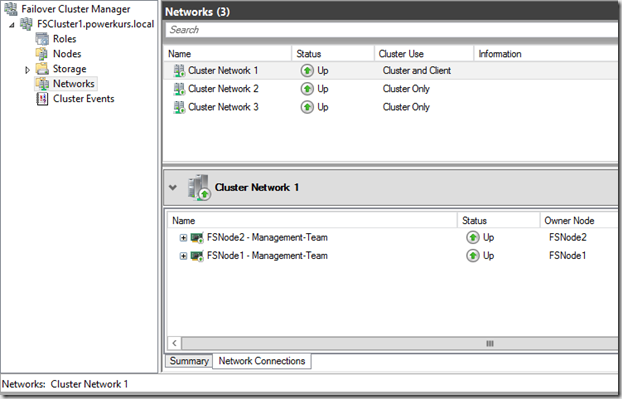Click the Cluster Events icon
This screenshot has width=622, height=399.
tap(42, 99)
